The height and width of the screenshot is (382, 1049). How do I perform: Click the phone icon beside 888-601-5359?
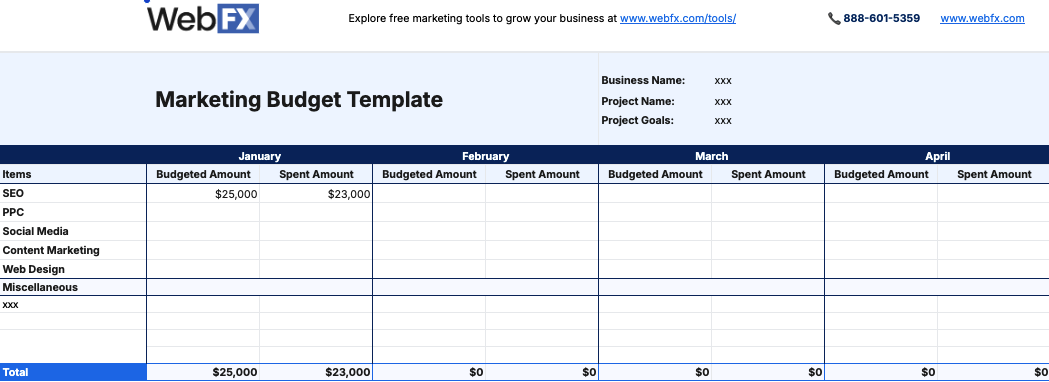pos(834,19)
